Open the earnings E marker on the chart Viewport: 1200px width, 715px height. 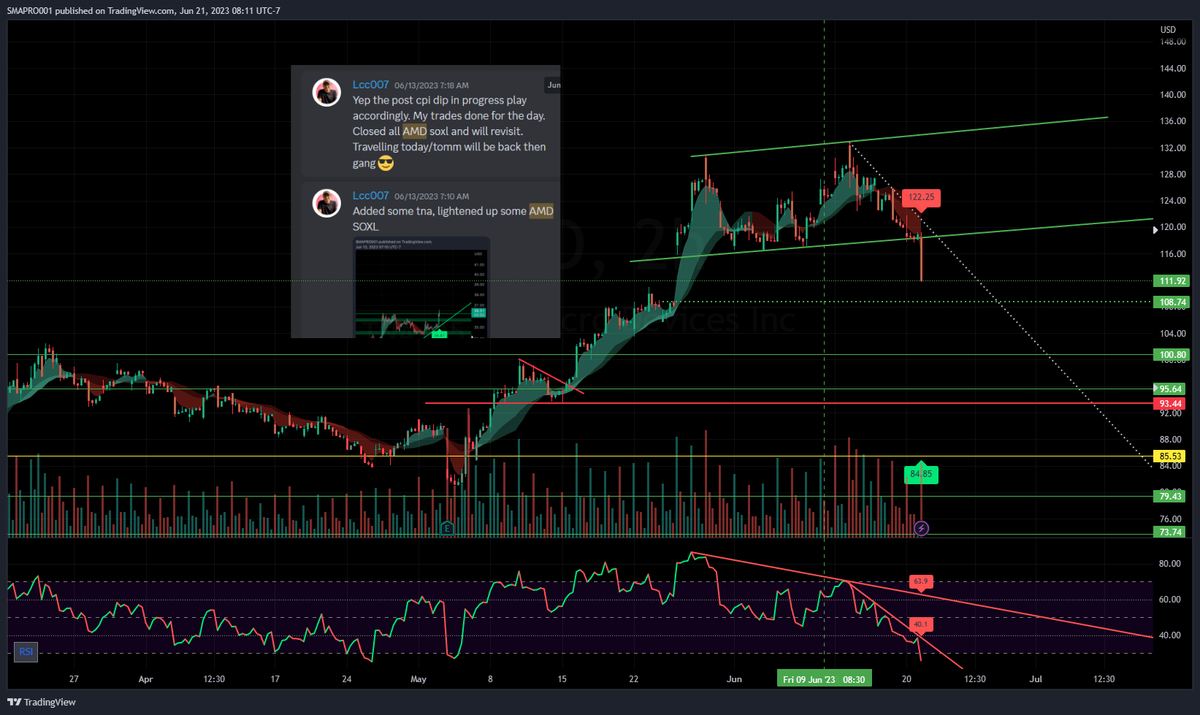point(447,527)
